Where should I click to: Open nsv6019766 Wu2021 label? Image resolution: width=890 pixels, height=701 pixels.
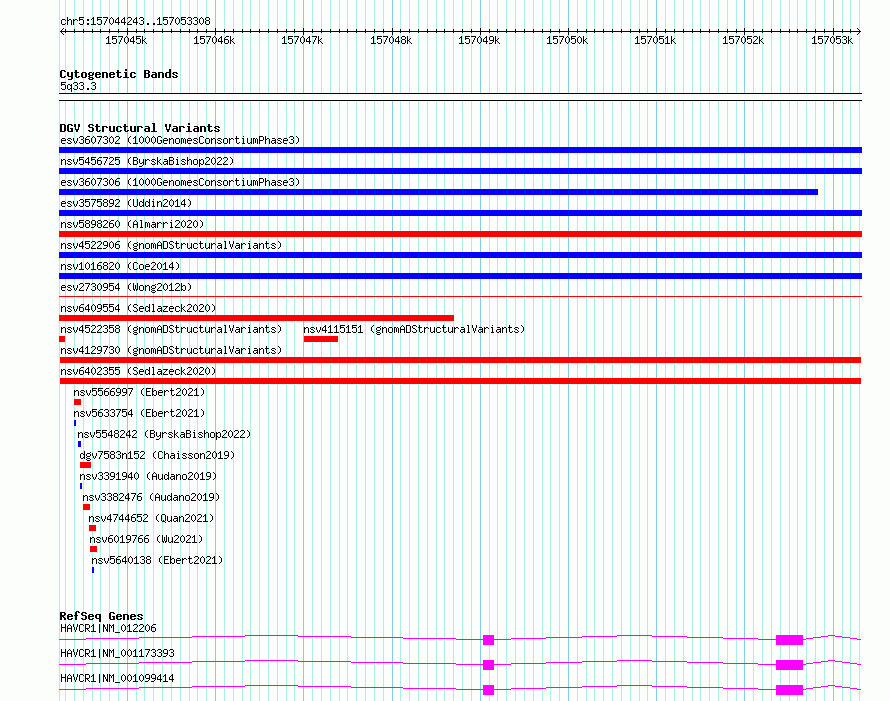146,539
